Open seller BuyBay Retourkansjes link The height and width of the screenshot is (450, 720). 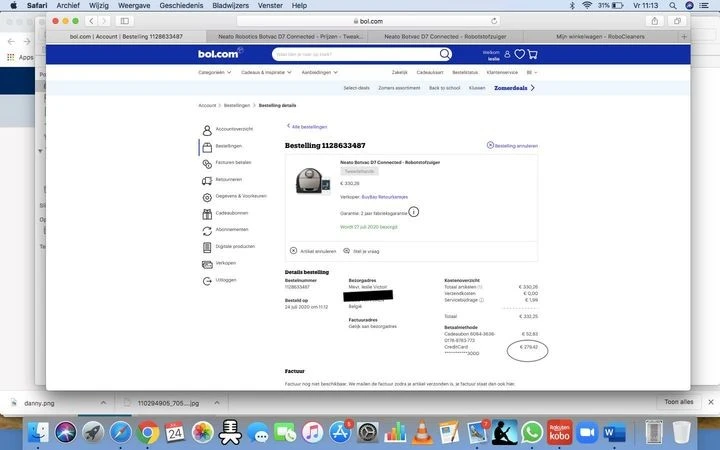pos(384,197)
